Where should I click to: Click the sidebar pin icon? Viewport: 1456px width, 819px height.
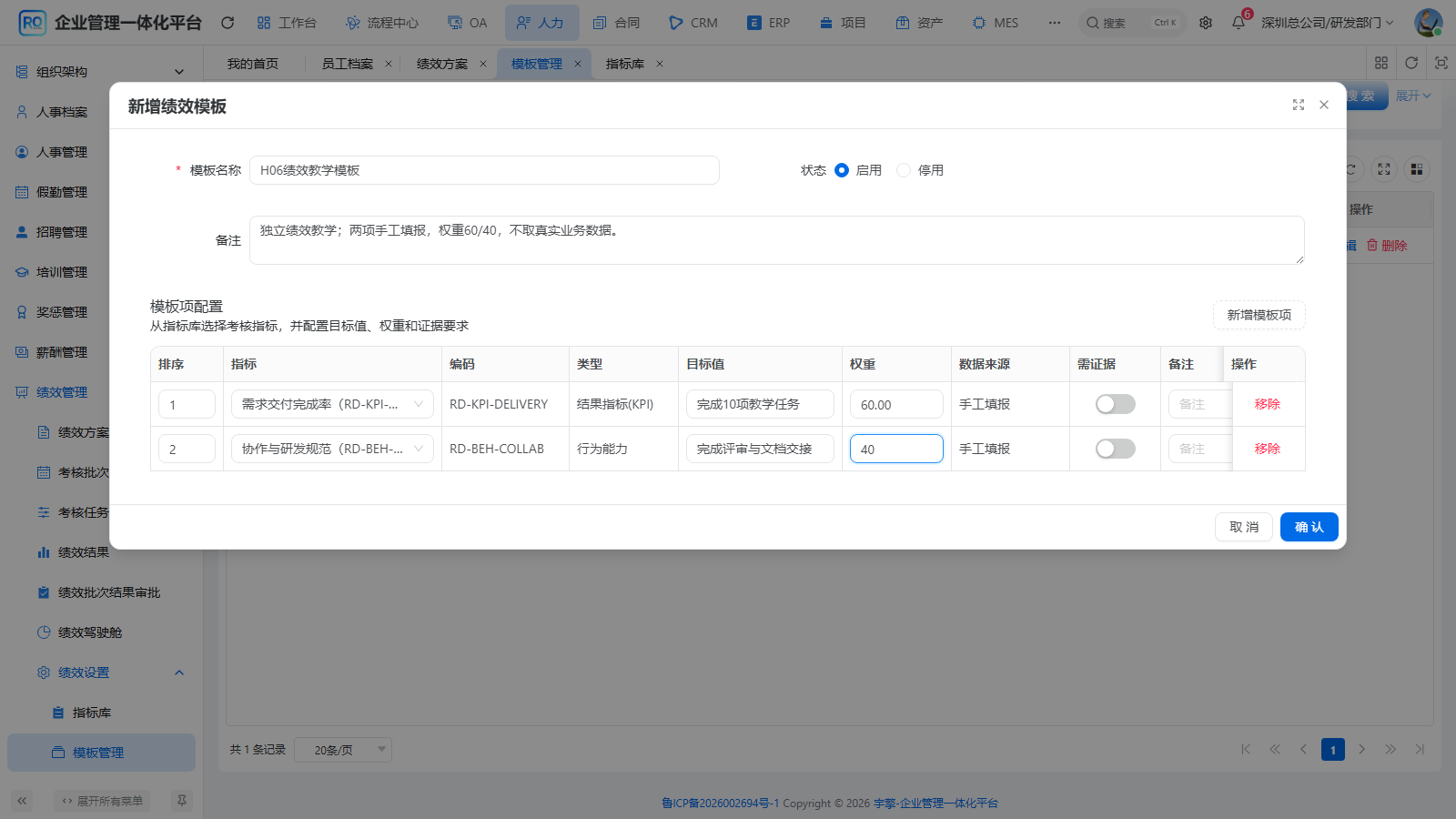pos(182,801)
